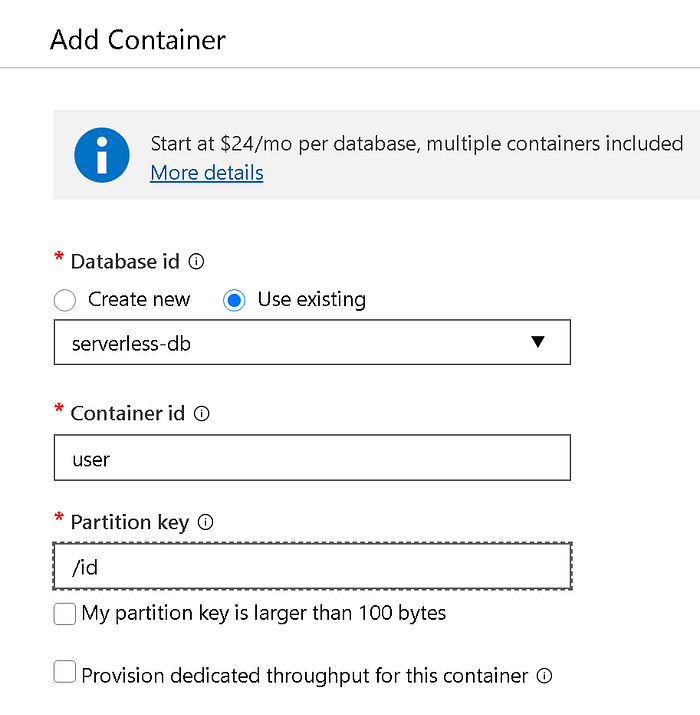700x715 pixels.
Task: Click the blue info icon in pricing banner
Action: click(102, 155)
